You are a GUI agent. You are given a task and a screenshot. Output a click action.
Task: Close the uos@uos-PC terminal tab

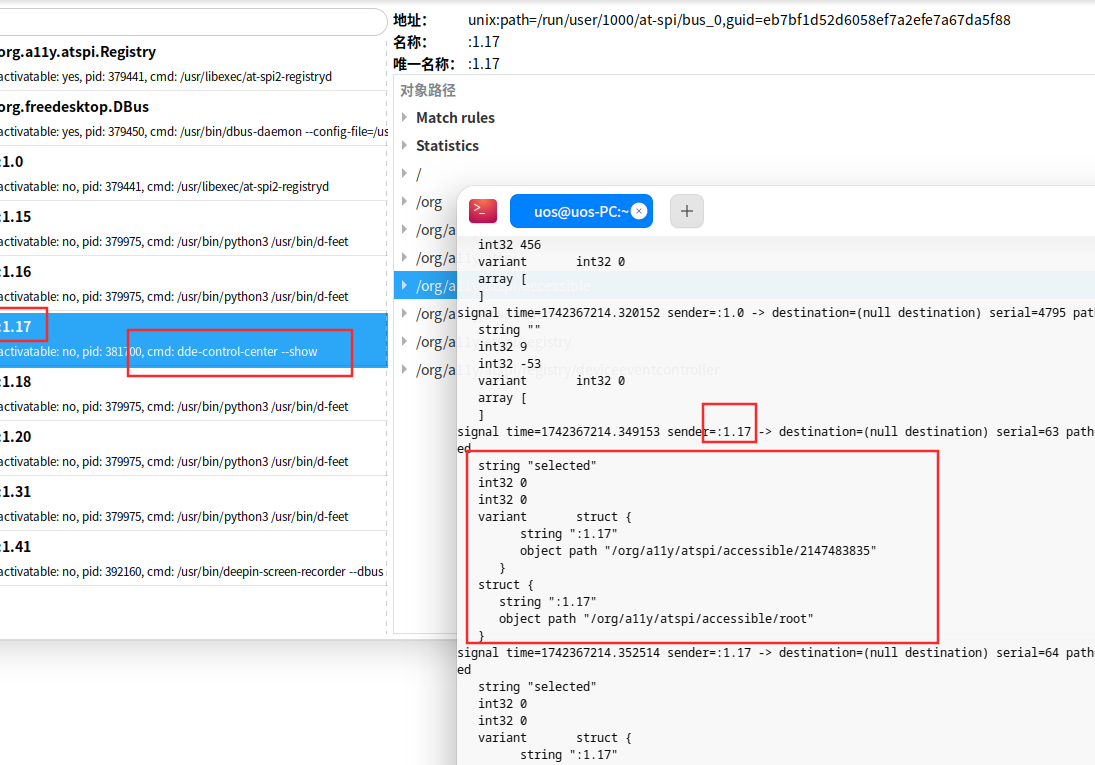pos(639,211)
